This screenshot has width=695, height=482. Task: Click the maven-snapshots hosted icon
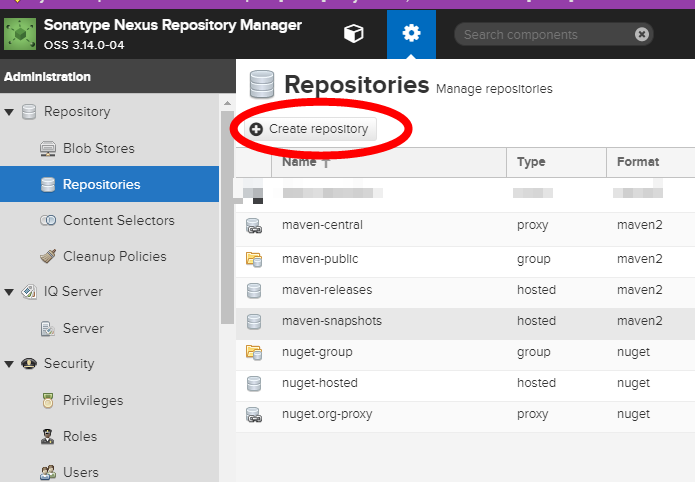(x=254, y=322)
